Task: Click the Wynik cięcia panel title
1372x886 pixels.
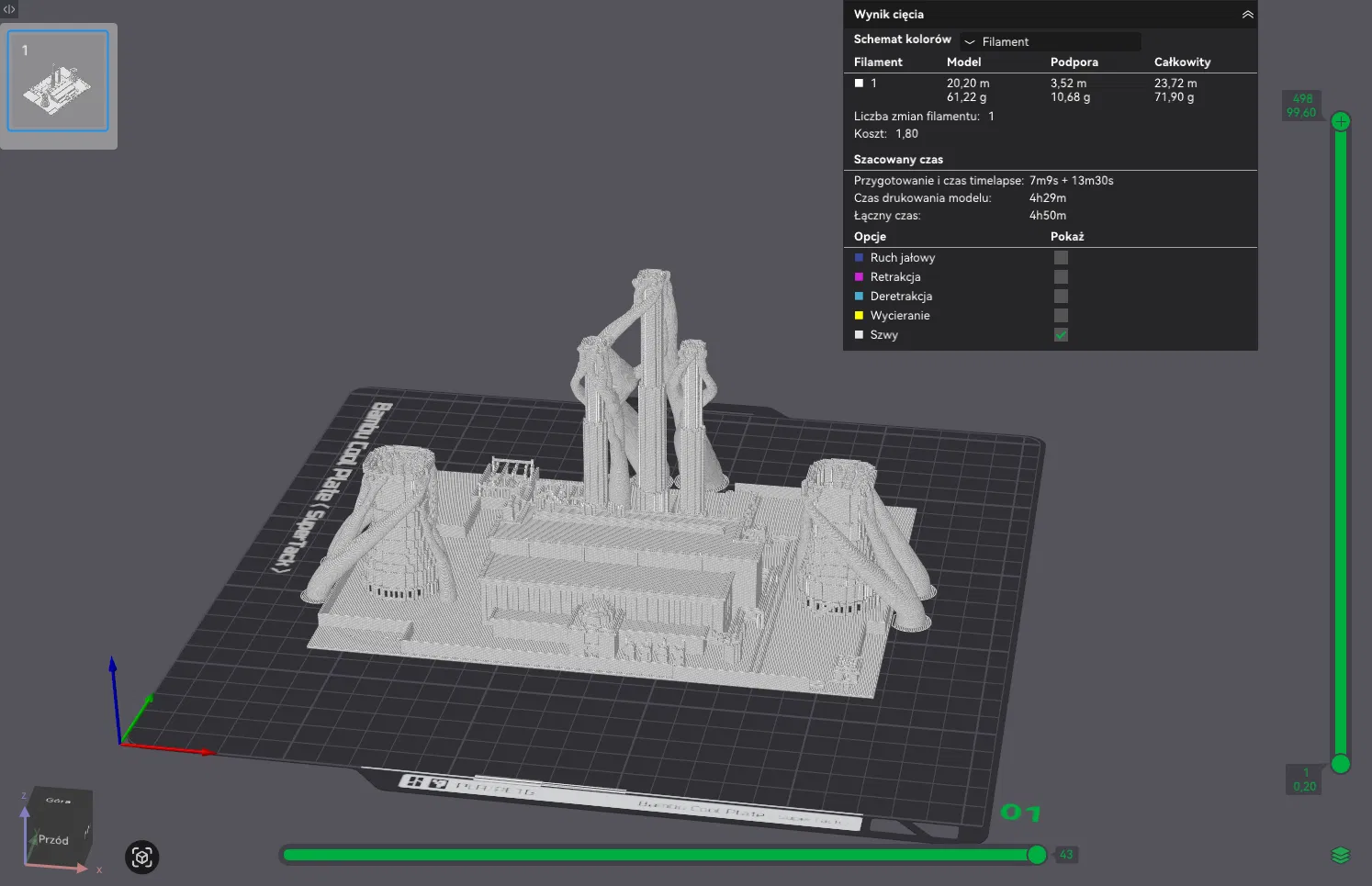Action: [889, 15]
